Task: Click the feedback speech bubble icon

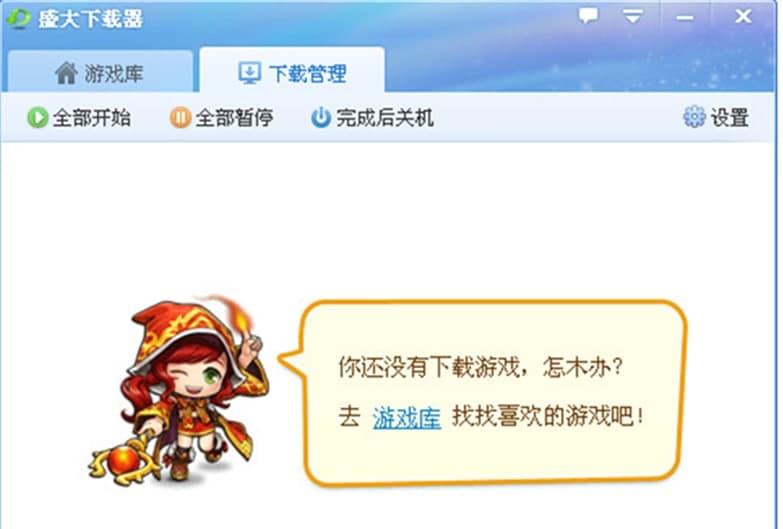Action: click(x=588, y=16)
